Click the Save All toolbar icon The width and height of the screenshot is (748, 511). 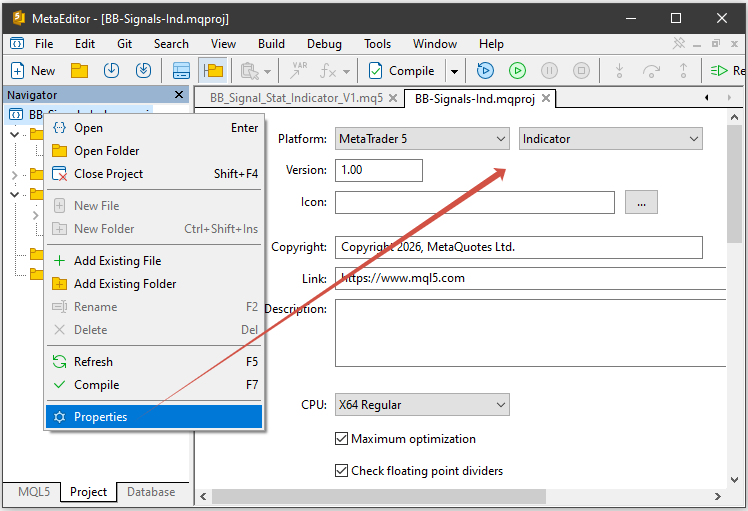pyautogui.click(x=143, y=71)
